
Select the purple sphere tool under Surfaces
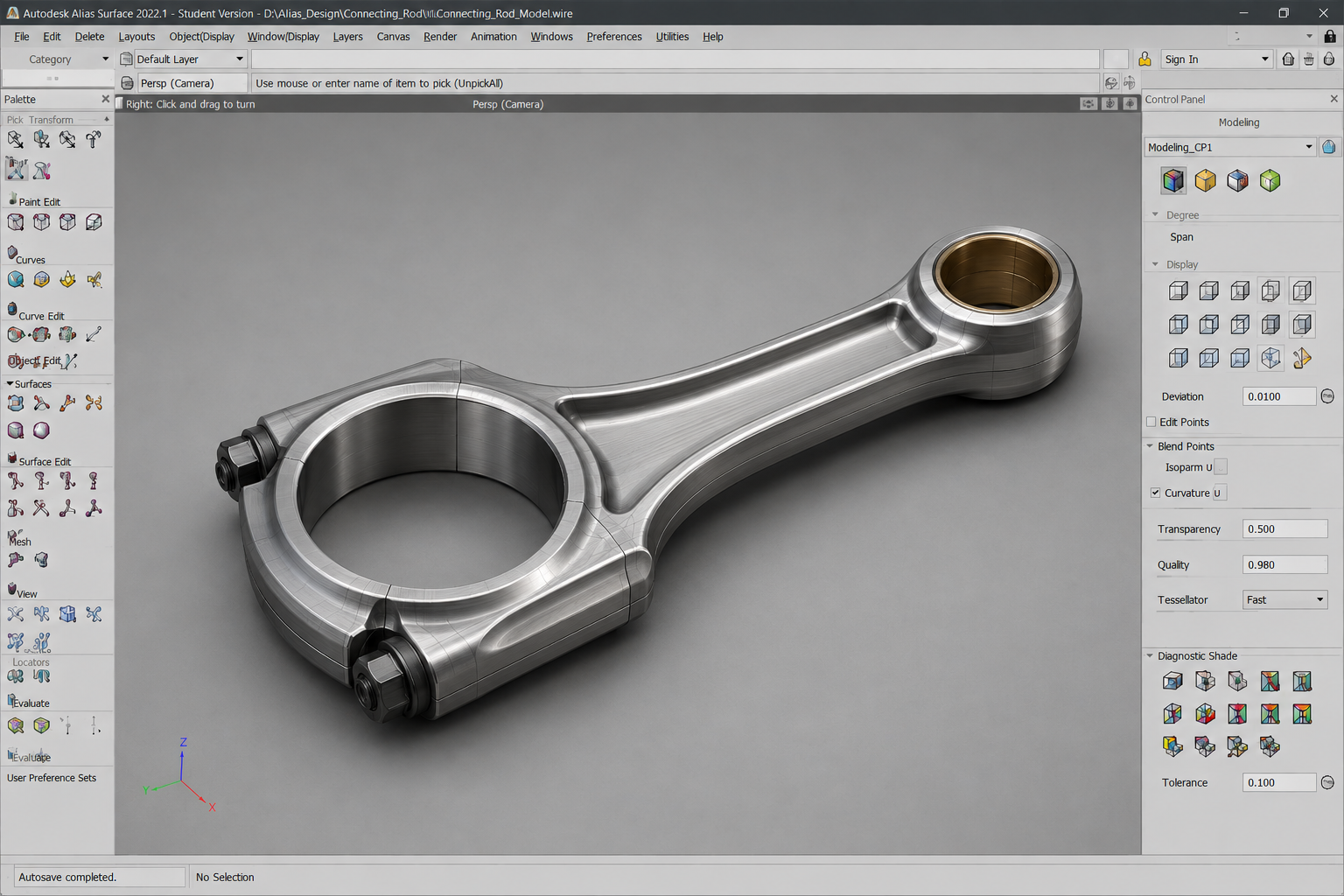(41, 430)
